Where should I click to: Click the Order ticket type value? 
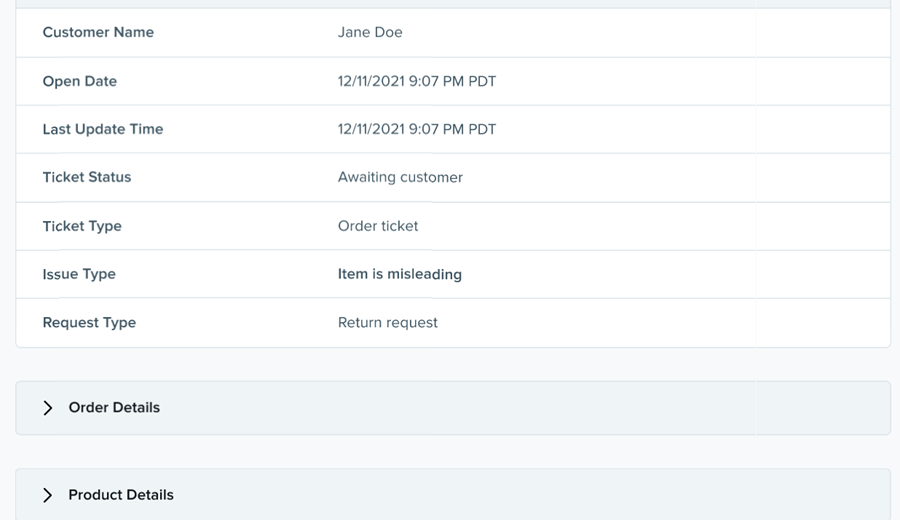378,226
